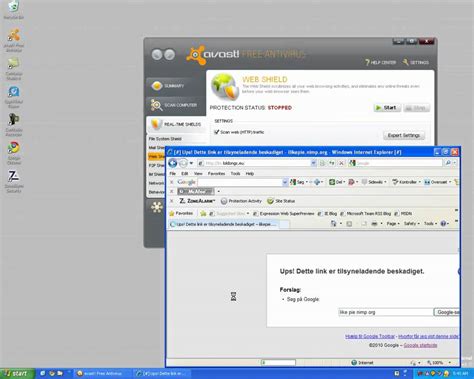Close the ZoneAlarm toolbar with its X
This screenshot has height=379, width=474.
172,201
